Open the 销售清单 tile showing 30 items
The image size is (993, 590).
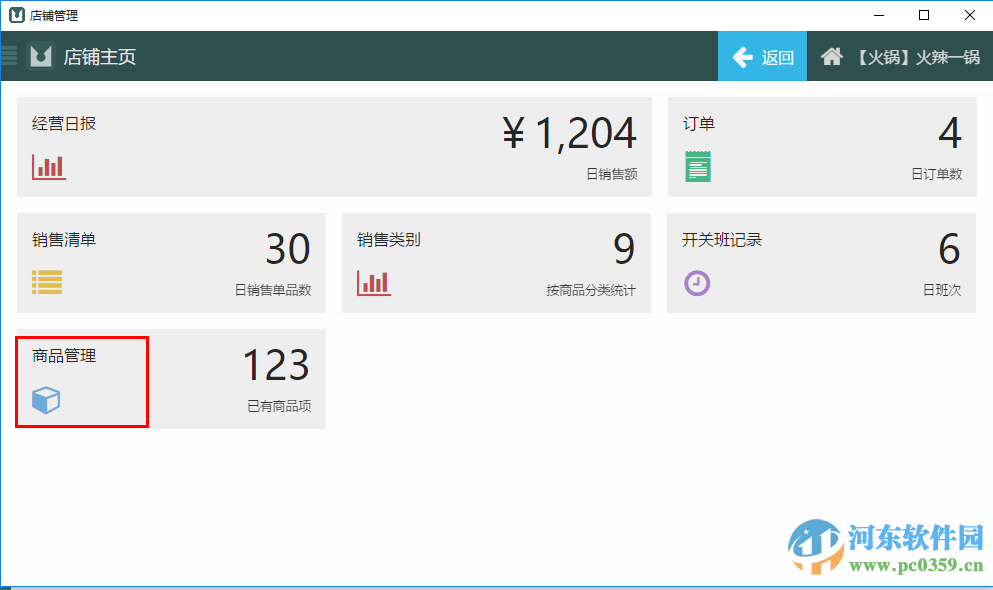(170, 263)
